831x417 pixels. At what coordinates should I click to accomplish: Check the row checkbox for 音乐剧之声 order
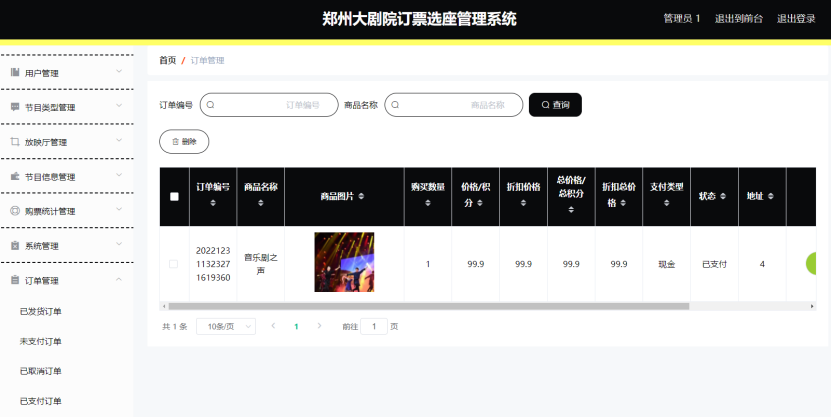point(173,264)
